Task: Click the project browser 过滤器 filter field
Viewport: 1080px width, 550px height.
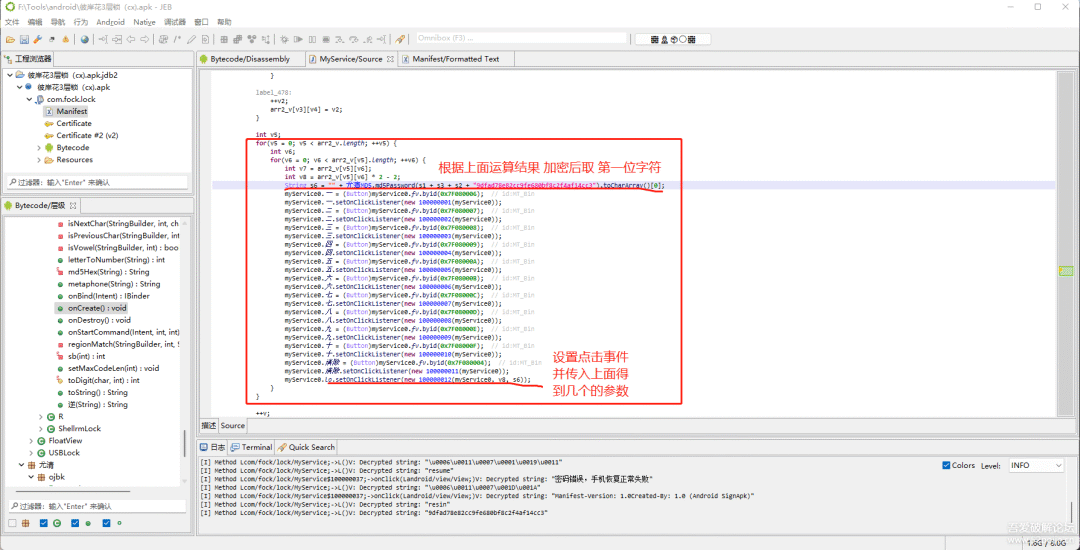Action: 96,182
